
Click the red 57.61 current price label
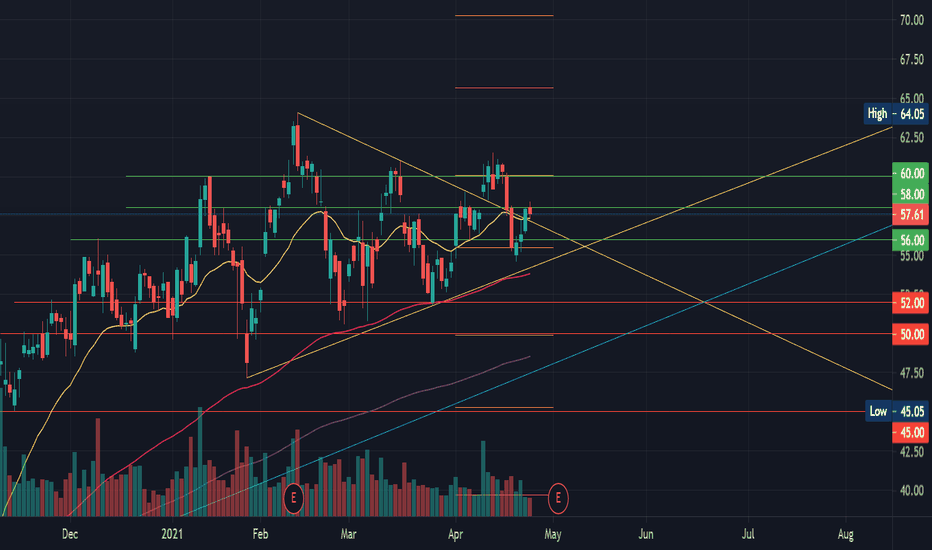pos(911,214)
